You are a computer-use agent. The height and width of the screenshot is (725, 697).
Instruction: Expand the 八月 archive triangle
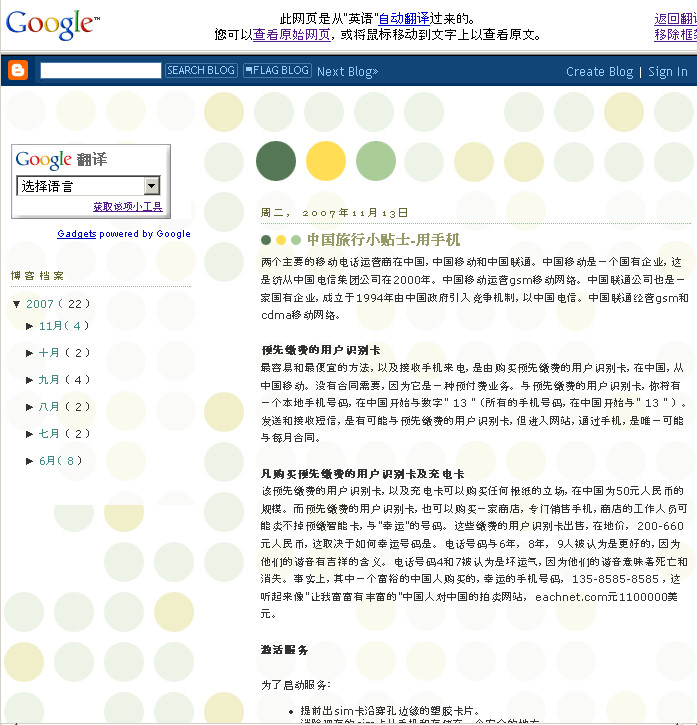click(30, 407)
